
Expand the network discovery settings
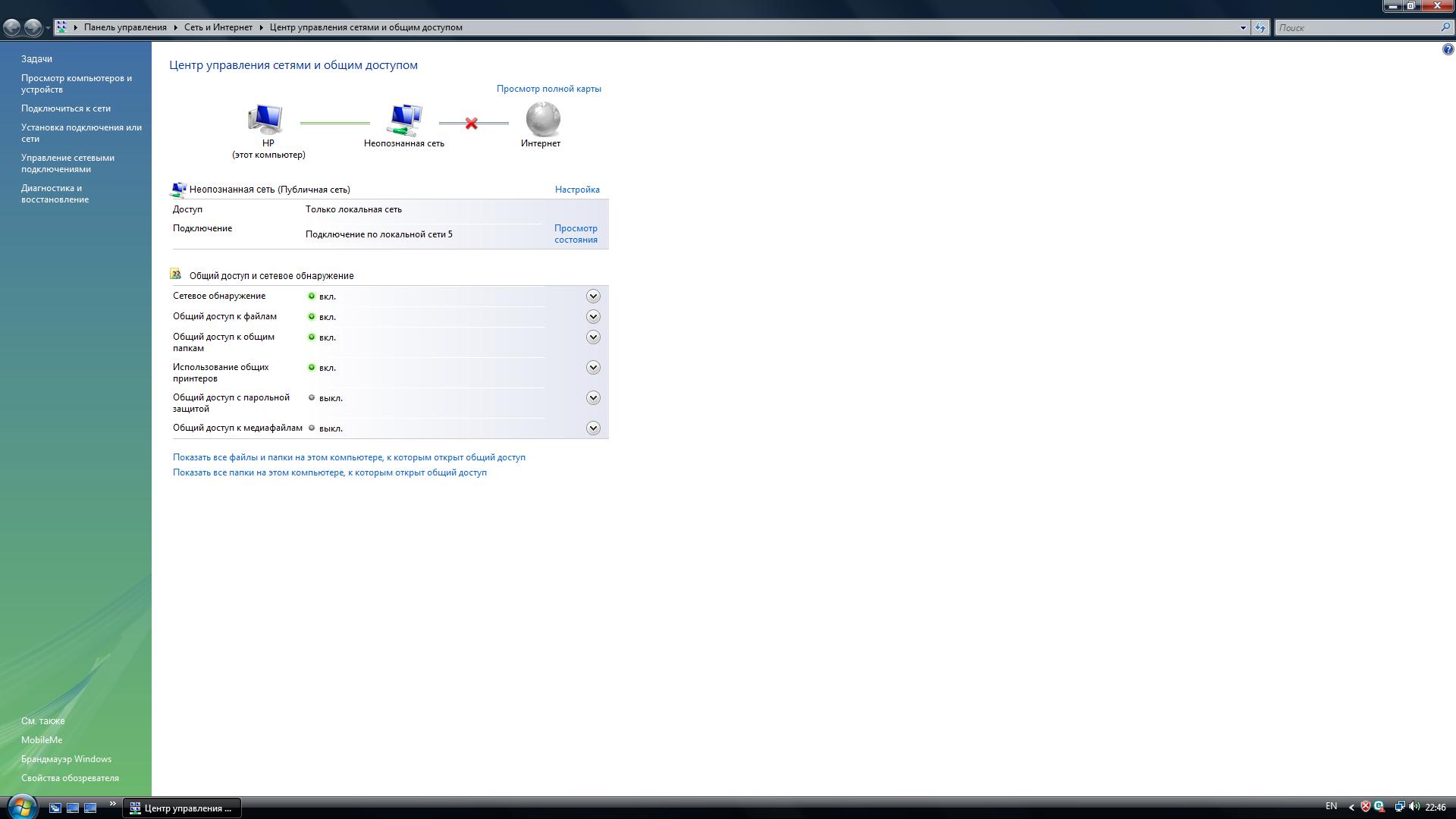[593, 297]
